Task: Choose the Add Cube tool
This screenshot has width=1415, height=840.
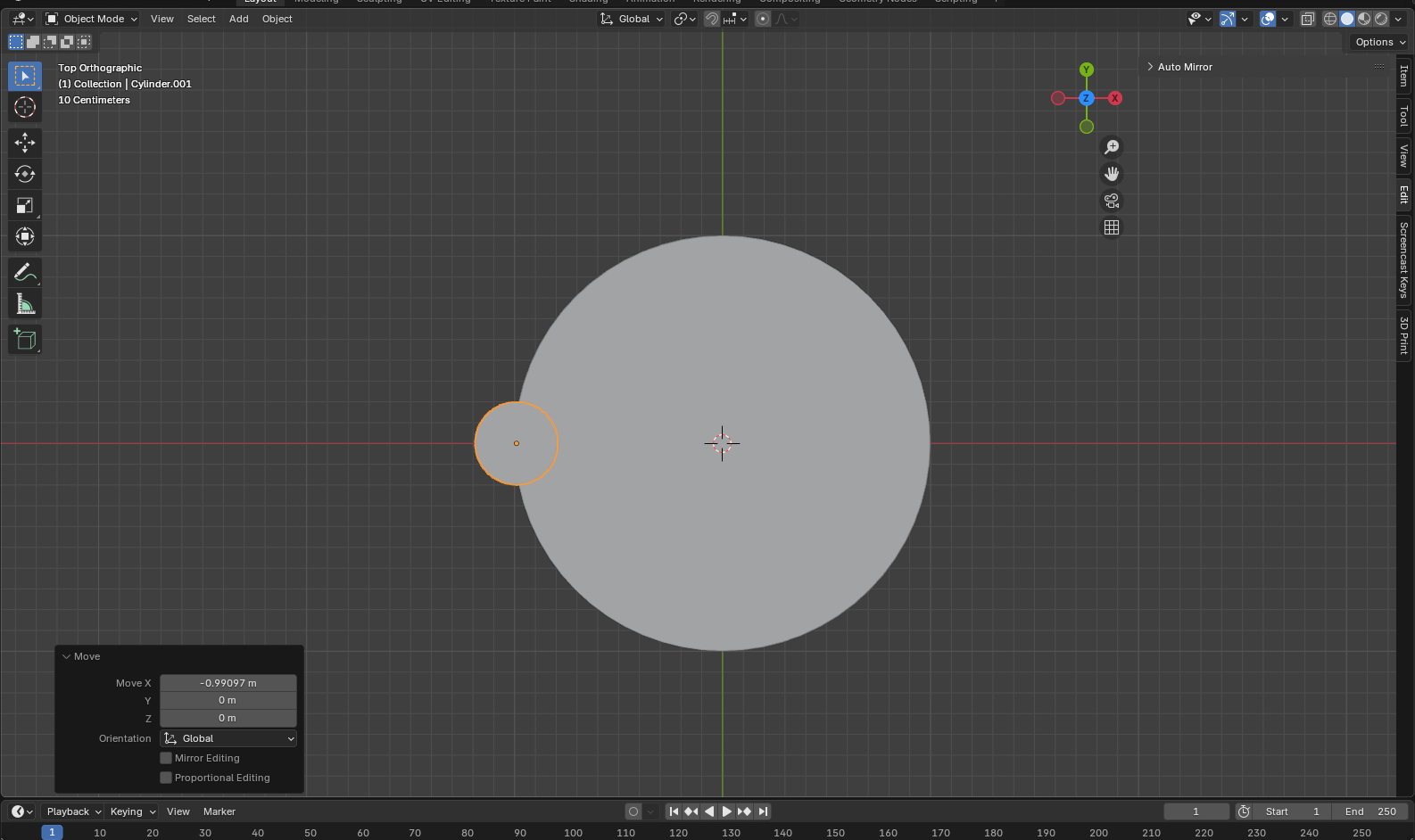Action: point(25,339)
